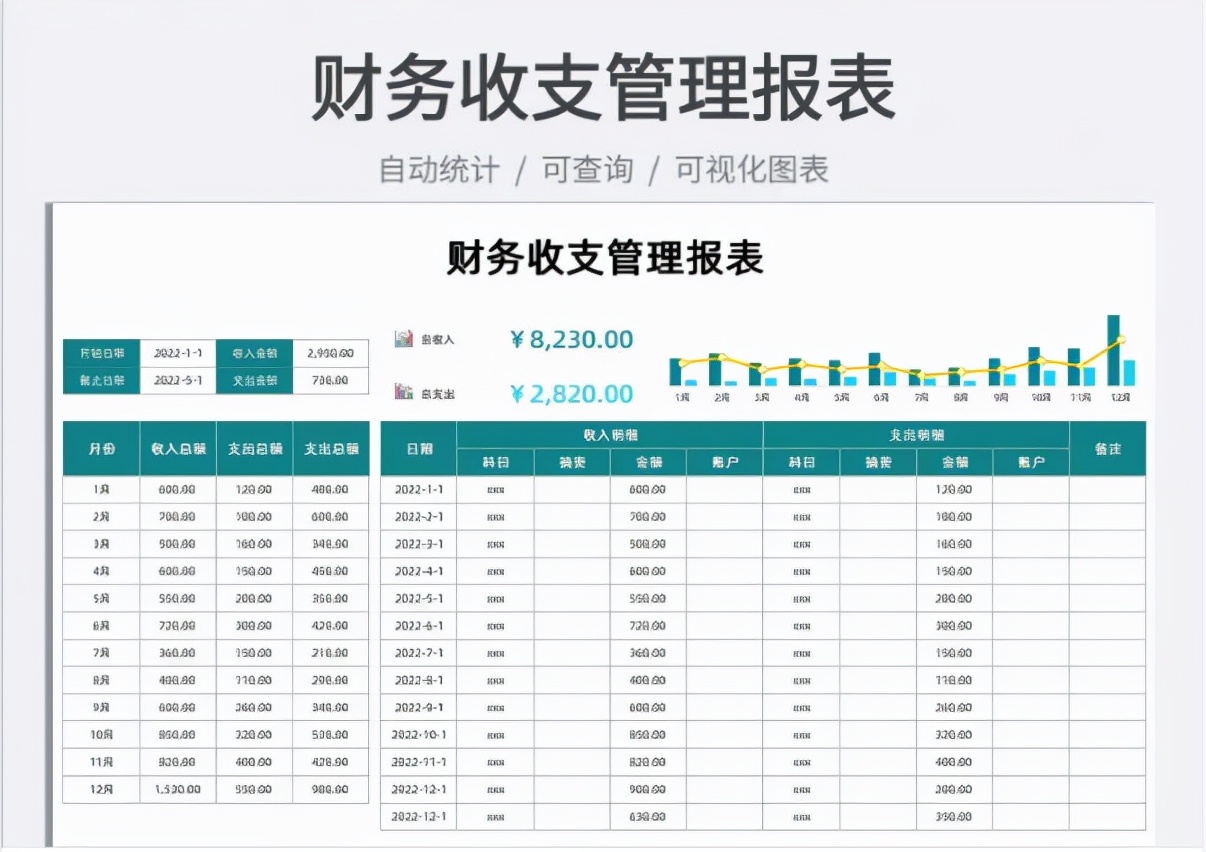
Task: Select the 支出金额 value 700.00
Action: 330,379
